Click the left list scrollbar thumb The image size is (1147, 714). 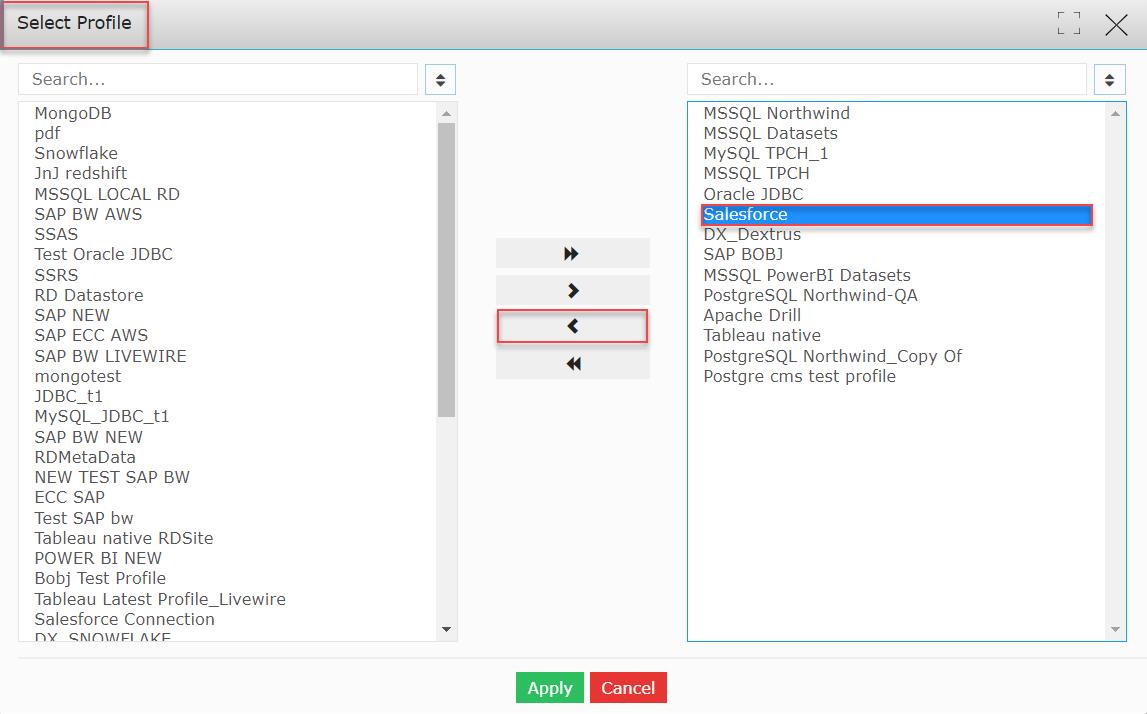tap(446, 270)
